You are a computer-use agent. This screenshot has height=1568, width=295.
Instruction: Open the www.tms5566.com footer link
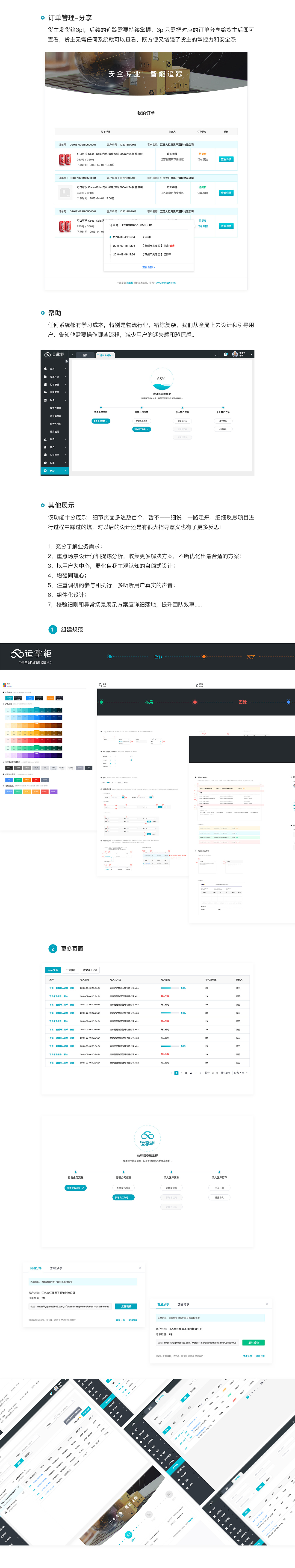165,282
